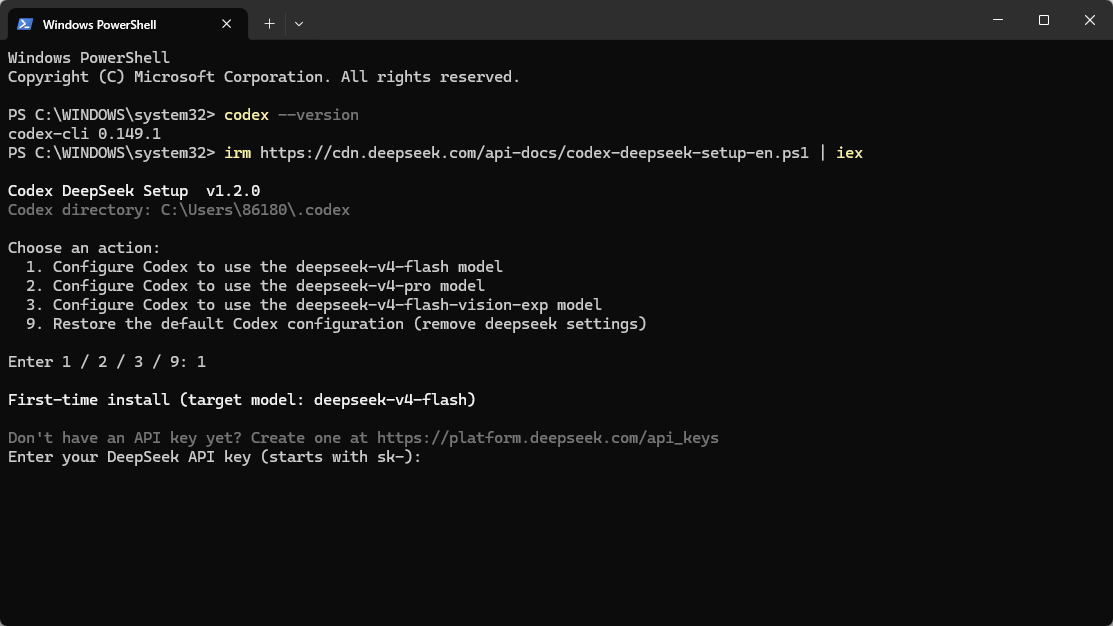Click the Codex directory path line
1113x626 pixels.
179,210
